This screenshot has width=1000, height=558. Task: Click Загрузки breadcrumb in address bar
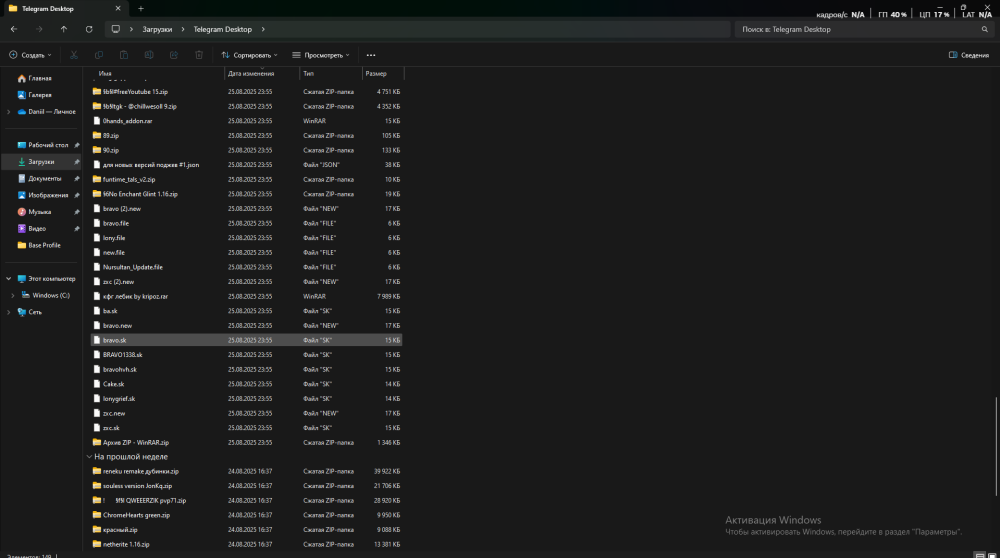(x=157, y=29)
